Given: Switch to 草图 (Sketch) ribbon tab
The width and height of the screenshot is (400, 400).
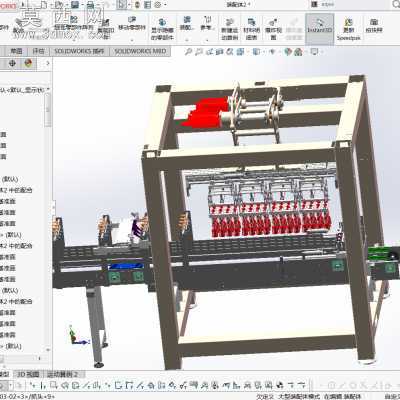Looking at the screenshot, I should click(x=16, y=51).
